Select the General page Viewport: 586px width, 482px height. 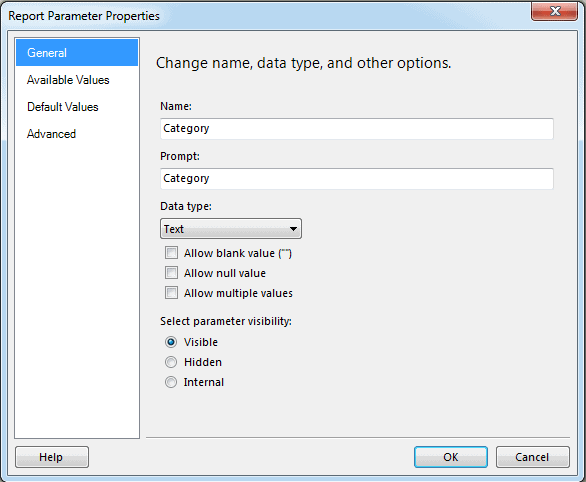pyautogui.click(x=77, y=53)
